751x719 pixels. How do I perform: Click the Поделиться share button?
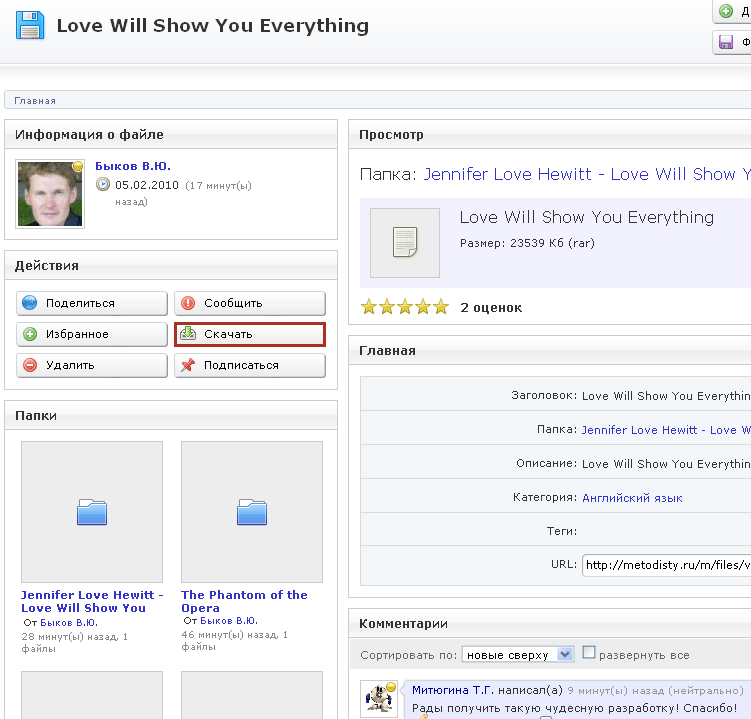pos(92,303)
